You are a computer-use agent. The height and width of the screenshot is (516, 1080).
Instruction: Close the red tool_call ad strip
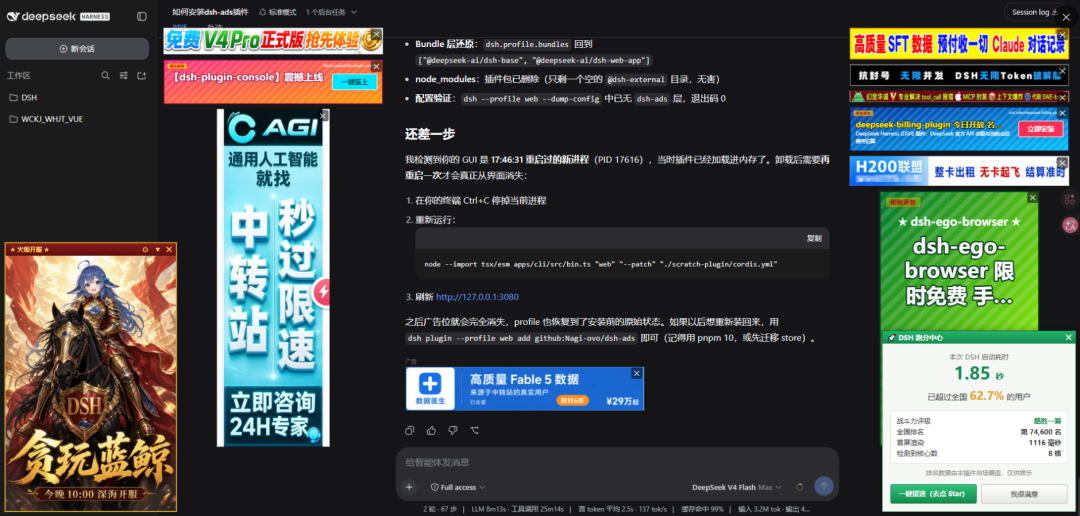tap(1064, 96)
